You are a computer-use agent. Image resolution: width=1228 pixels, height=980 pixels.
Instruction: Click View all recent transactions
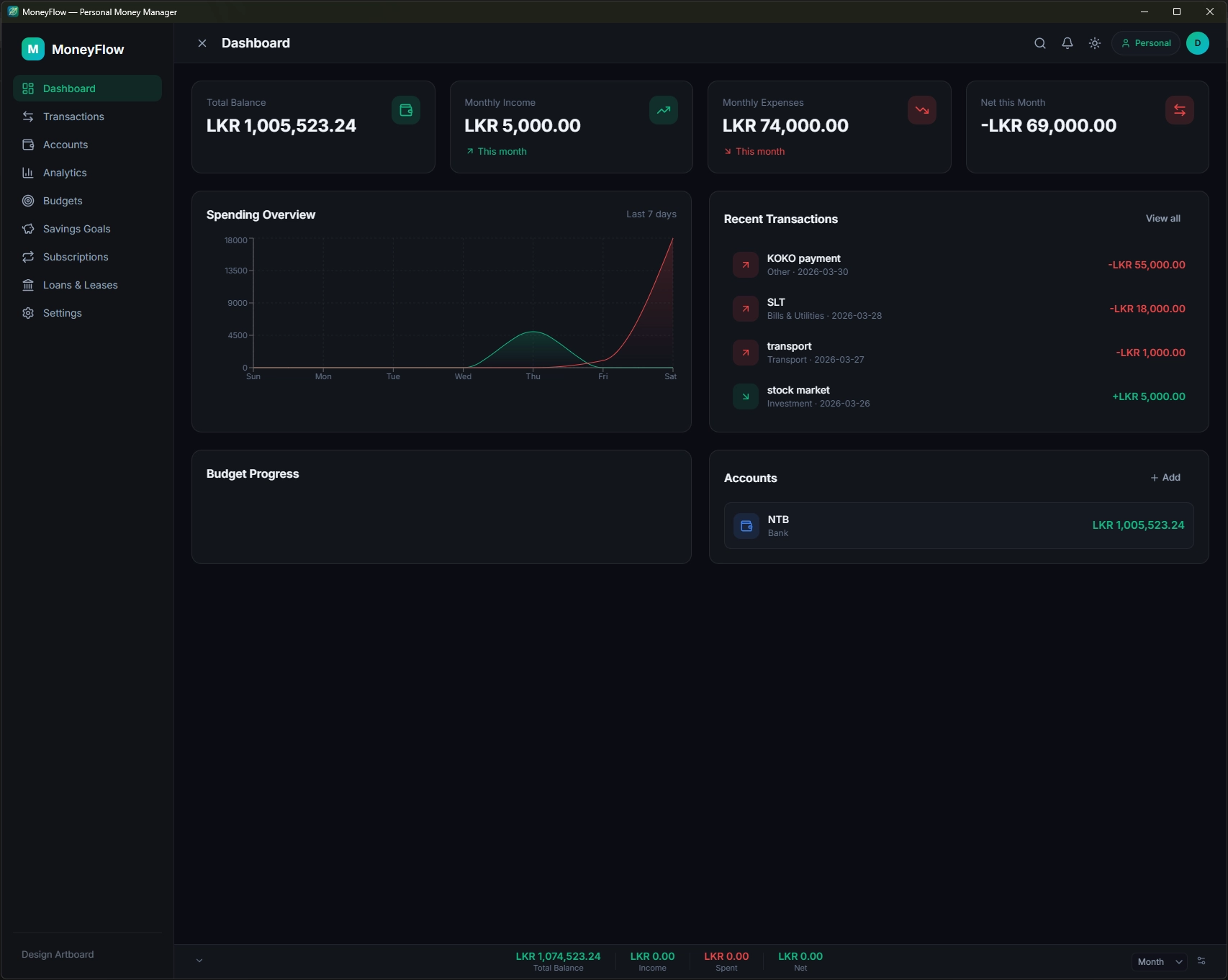(x=1162, y=217)
